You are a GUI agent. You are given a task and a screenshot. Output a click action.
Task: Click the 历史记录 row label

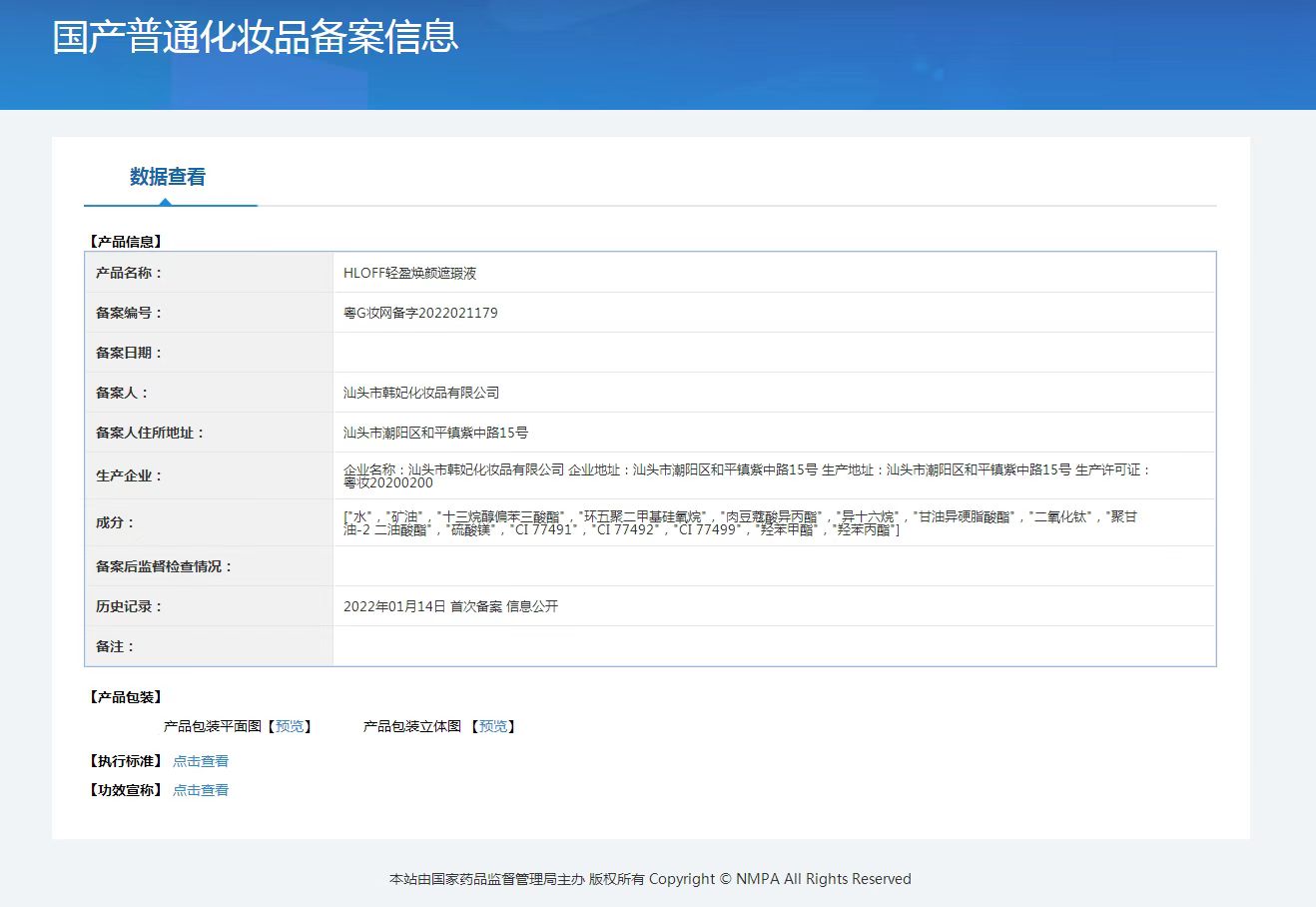(129, 606)
